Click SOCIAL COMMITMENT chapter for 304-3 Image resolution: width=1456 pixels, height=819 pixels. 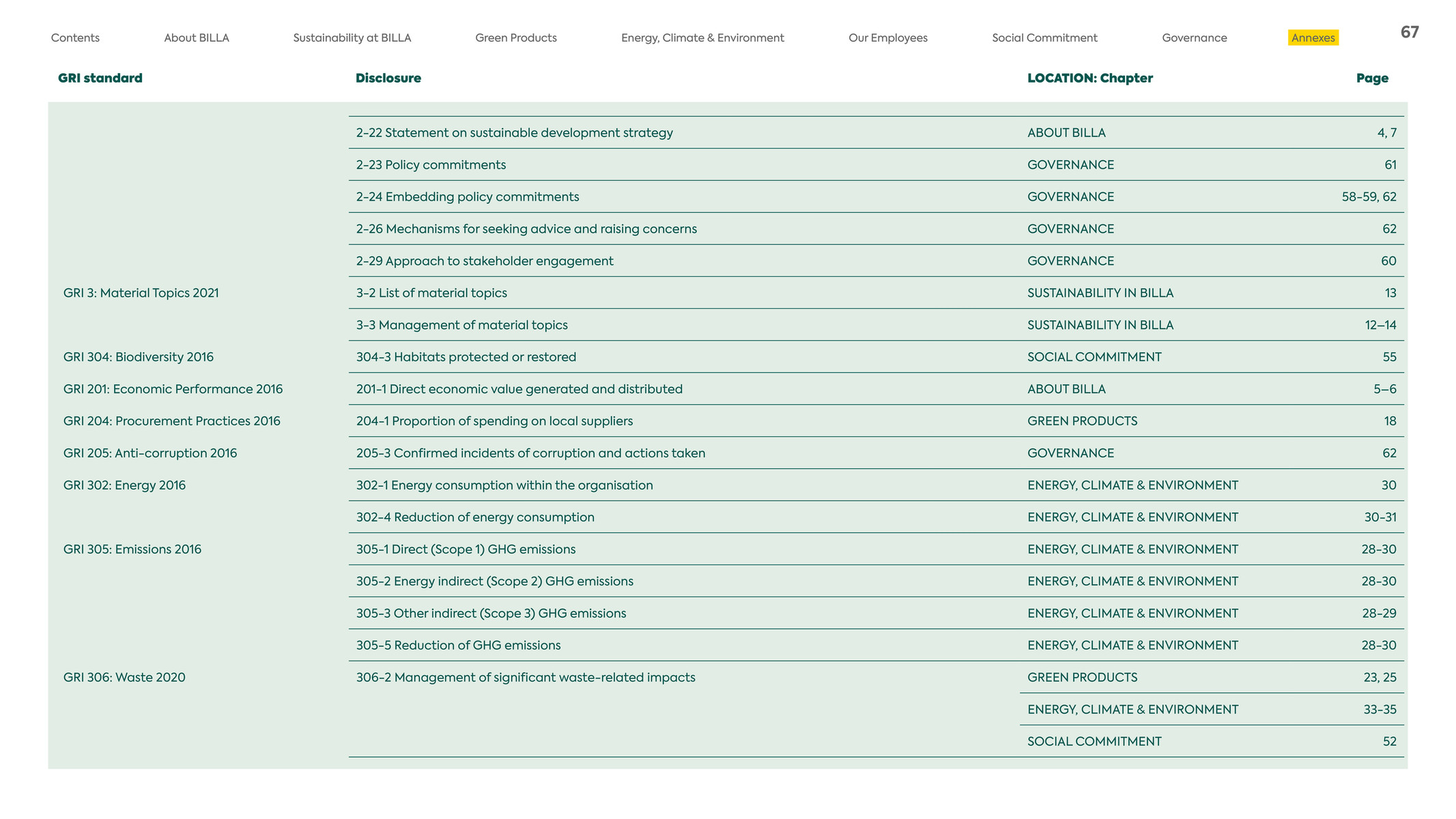point(1094,357)
